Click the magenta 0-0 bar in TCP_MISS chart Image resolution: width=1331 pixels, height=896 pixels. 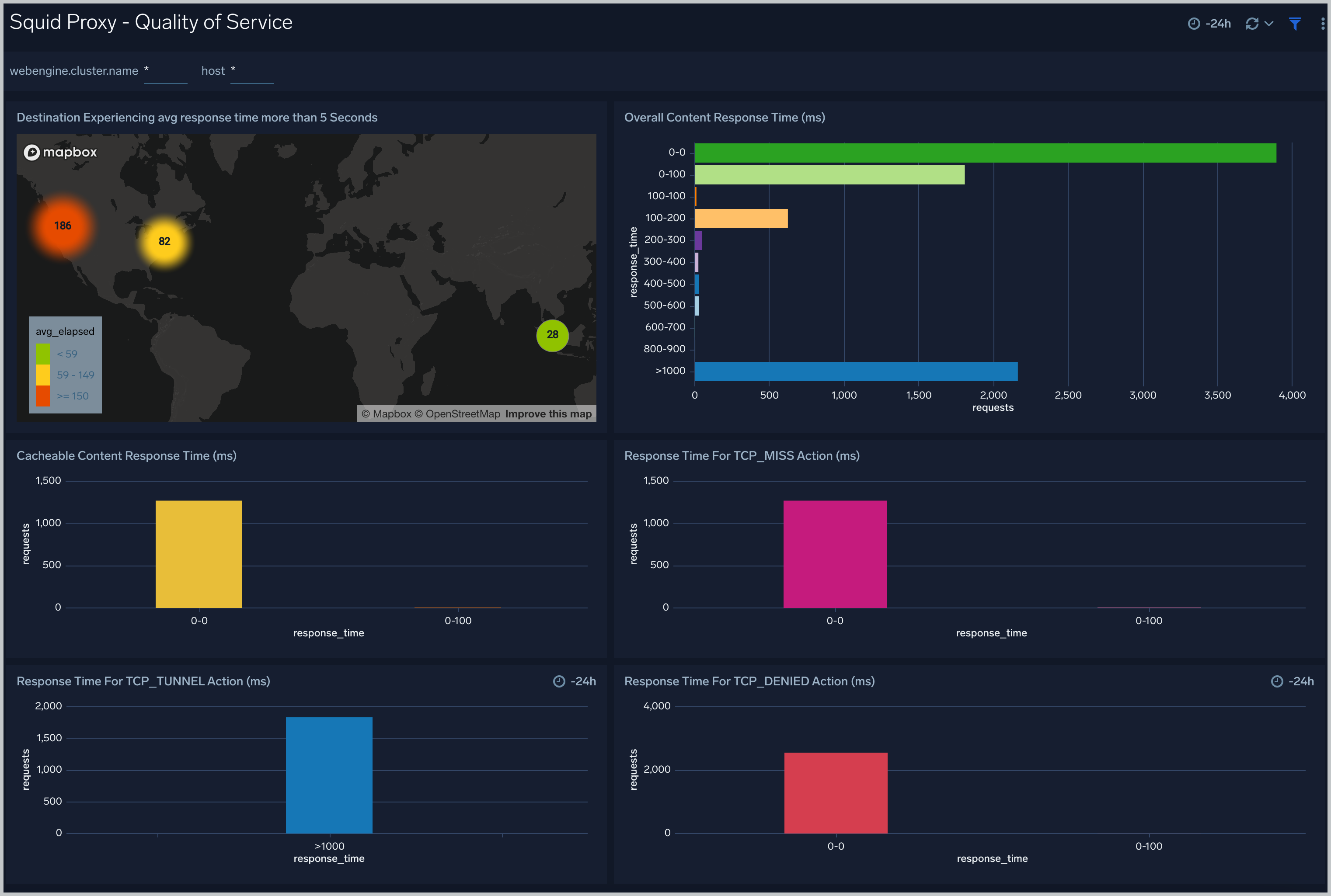tap(835, 554)
